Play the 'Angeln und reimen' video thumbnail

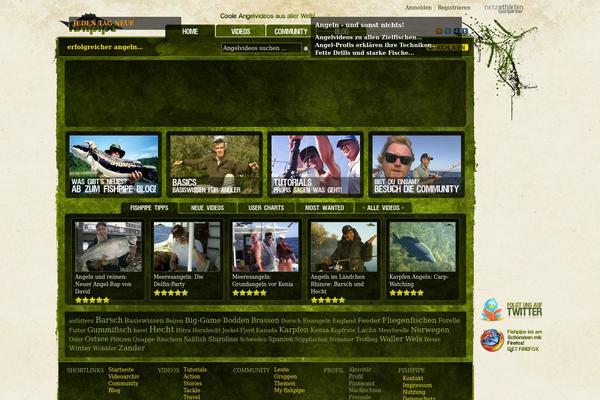point(108,247)
